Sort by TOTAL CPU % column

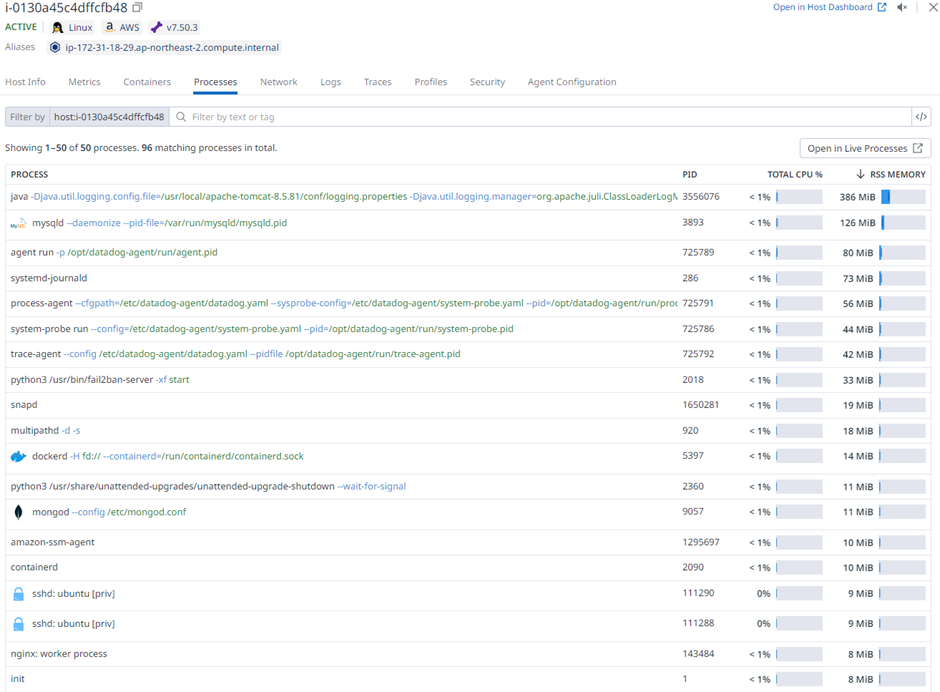[795, 174]
